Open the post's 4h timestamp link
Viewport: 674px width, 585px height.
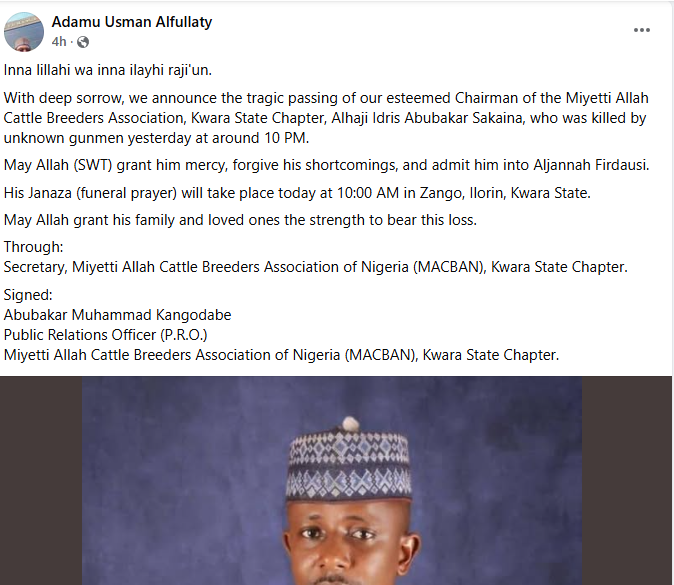pyautogui.click(x=59, y=42)
